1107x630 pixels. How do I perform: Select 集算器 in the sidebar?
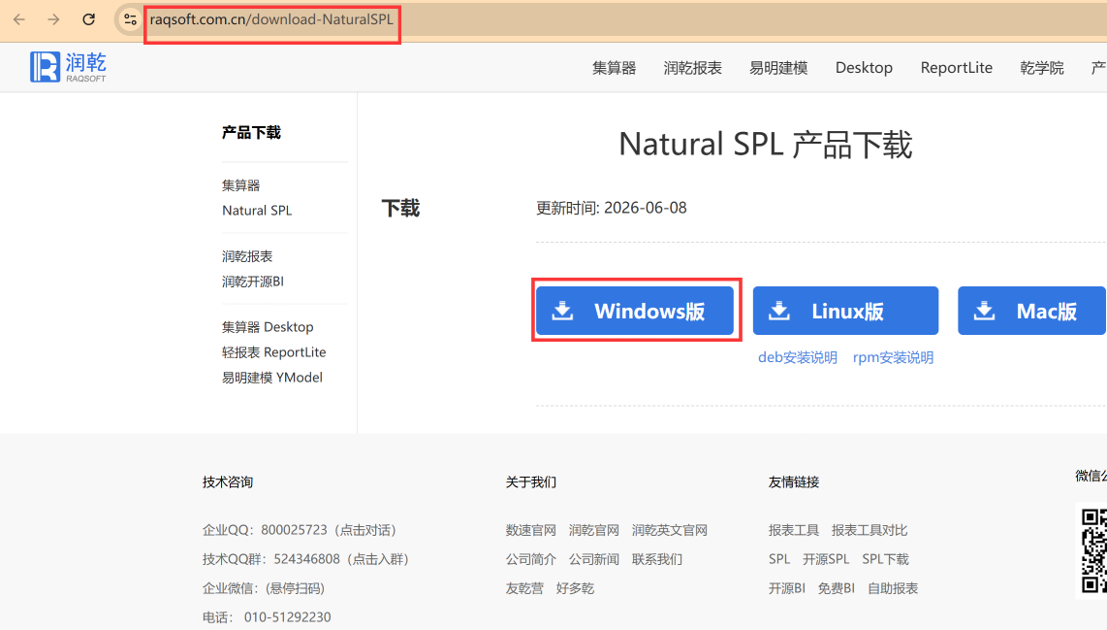[x=241, y=185]
